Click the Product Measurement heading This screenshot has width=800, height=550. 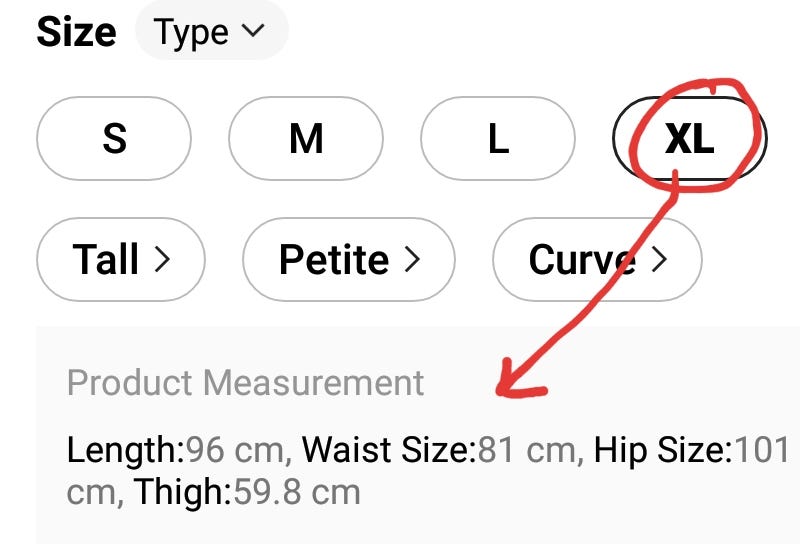(245, 382)
